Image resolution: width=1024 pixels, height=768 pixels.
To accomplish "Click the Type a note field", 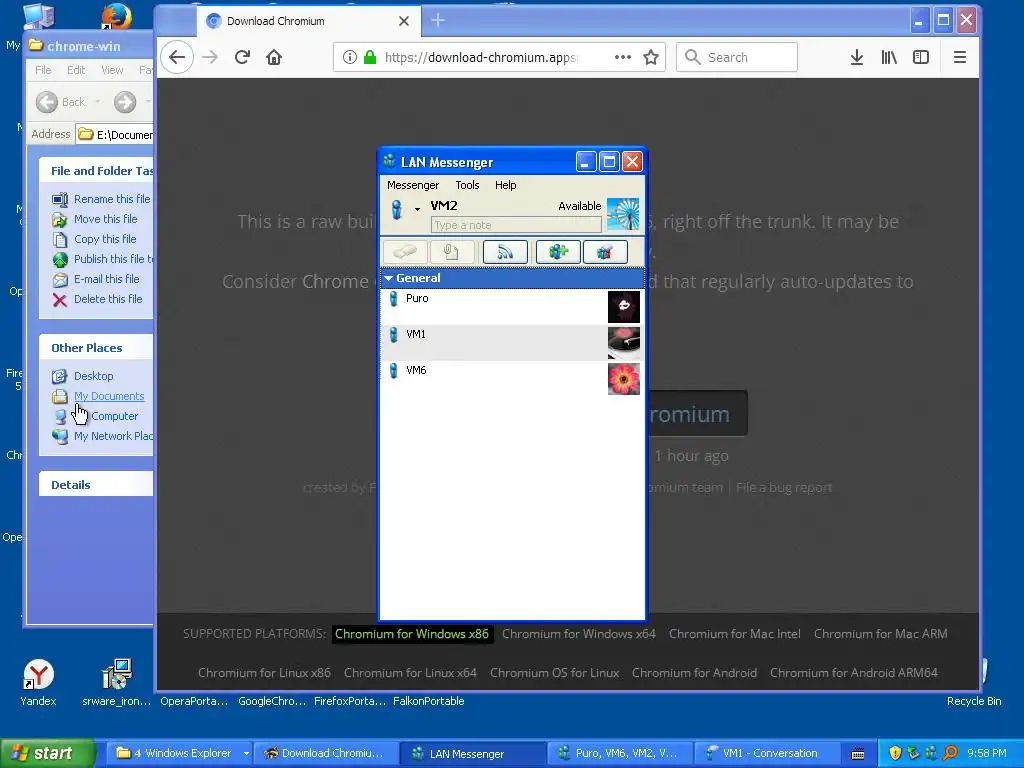I will point(516,225).
